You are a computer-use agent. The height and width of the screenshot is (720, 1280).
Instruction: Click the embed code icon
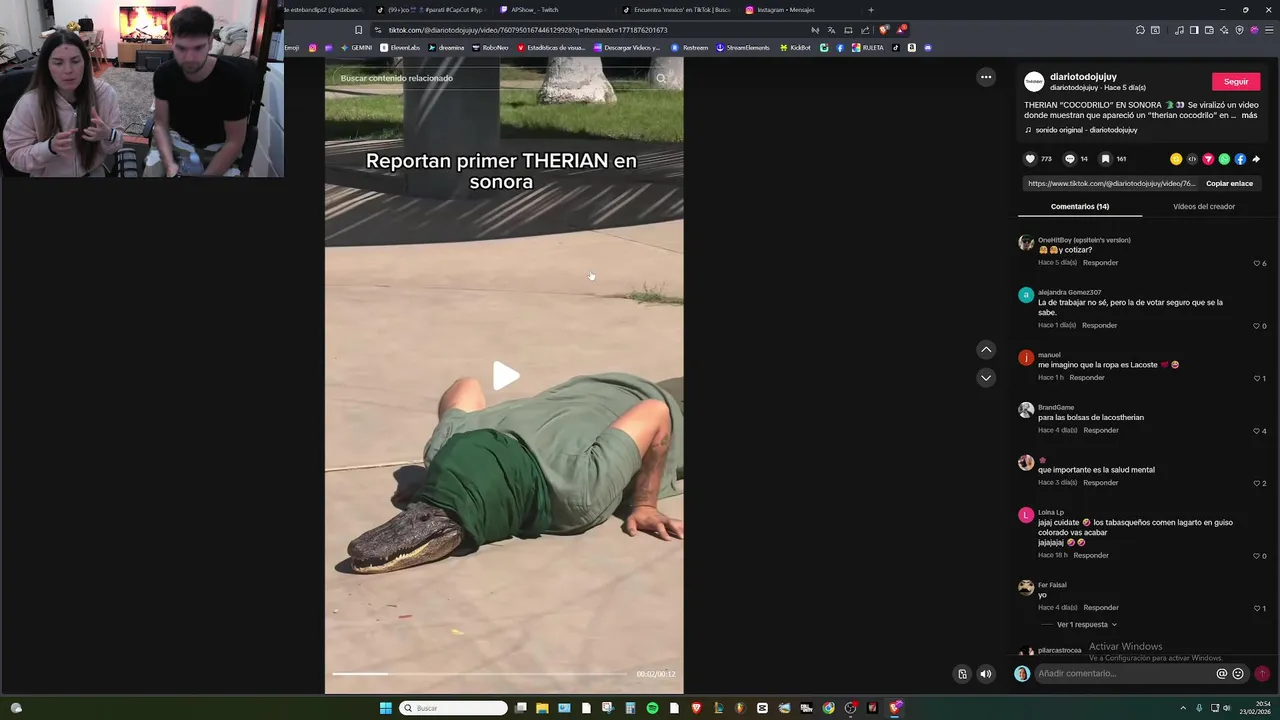1192,159
